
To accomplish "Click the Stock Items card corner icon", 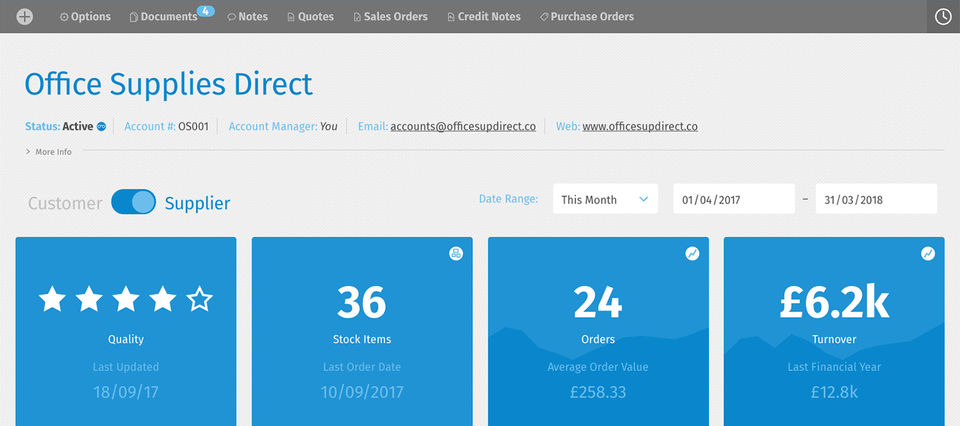I will tap(456, 253).
